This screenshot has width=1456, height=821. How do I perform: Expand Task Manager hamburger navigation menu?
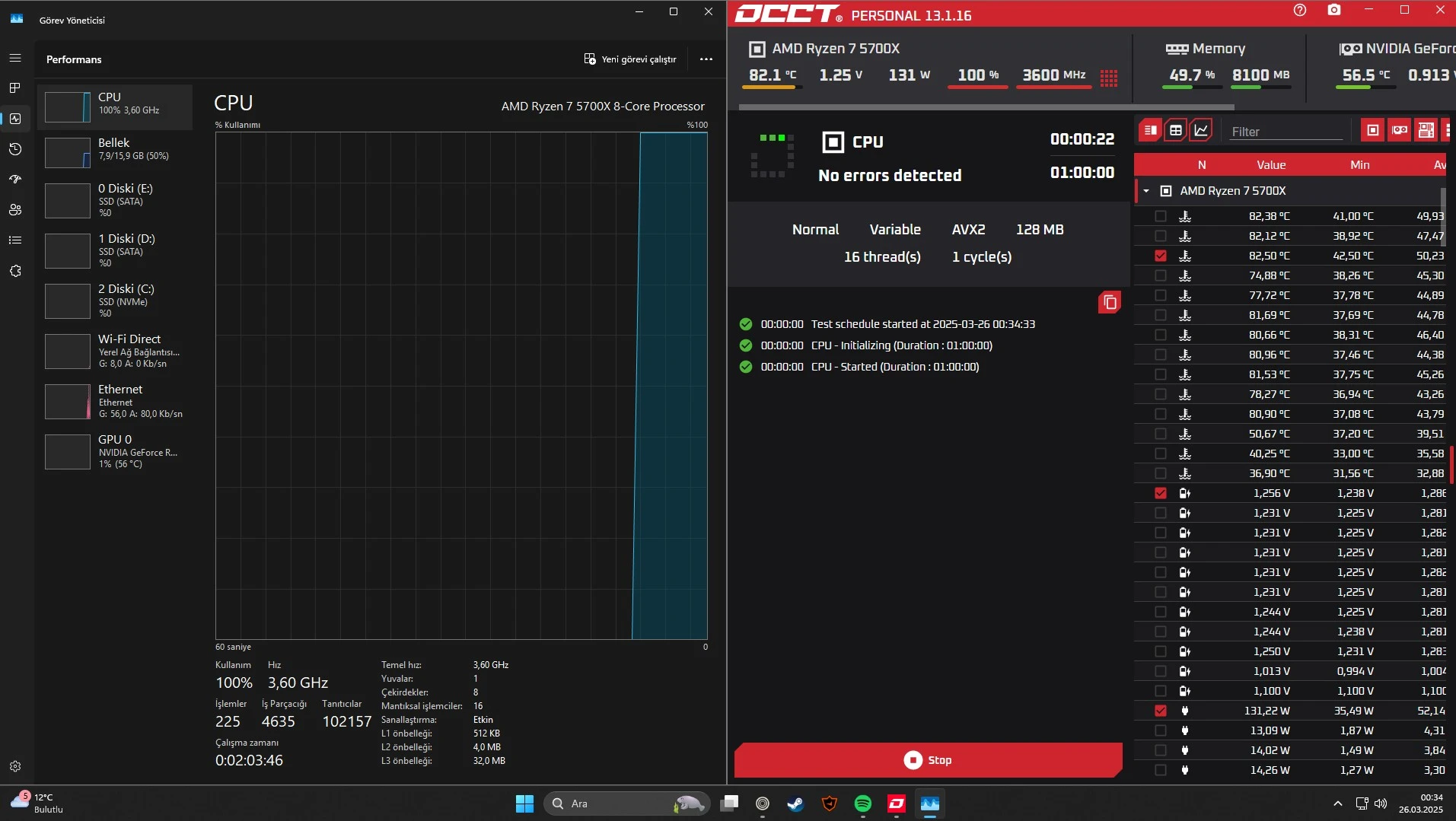(15, 58)
